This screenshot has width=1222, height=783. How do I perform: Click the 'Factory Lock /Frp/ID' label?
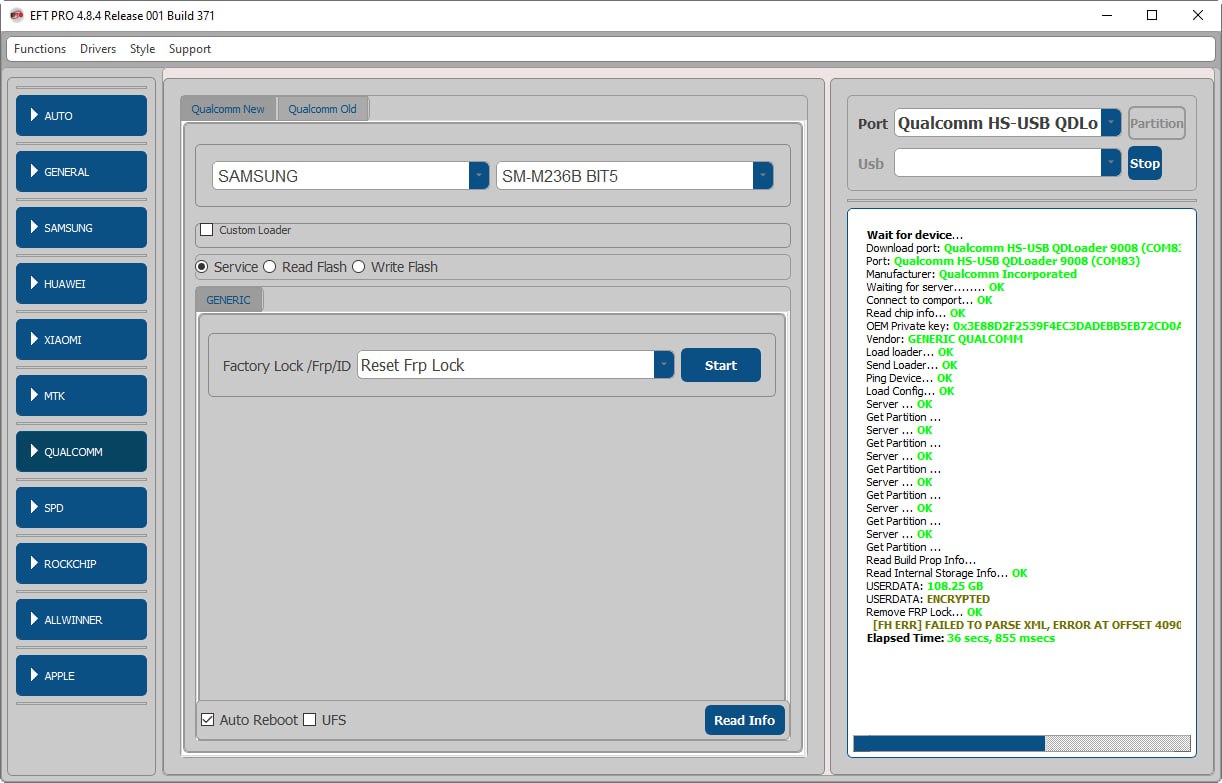click(287, 366)
